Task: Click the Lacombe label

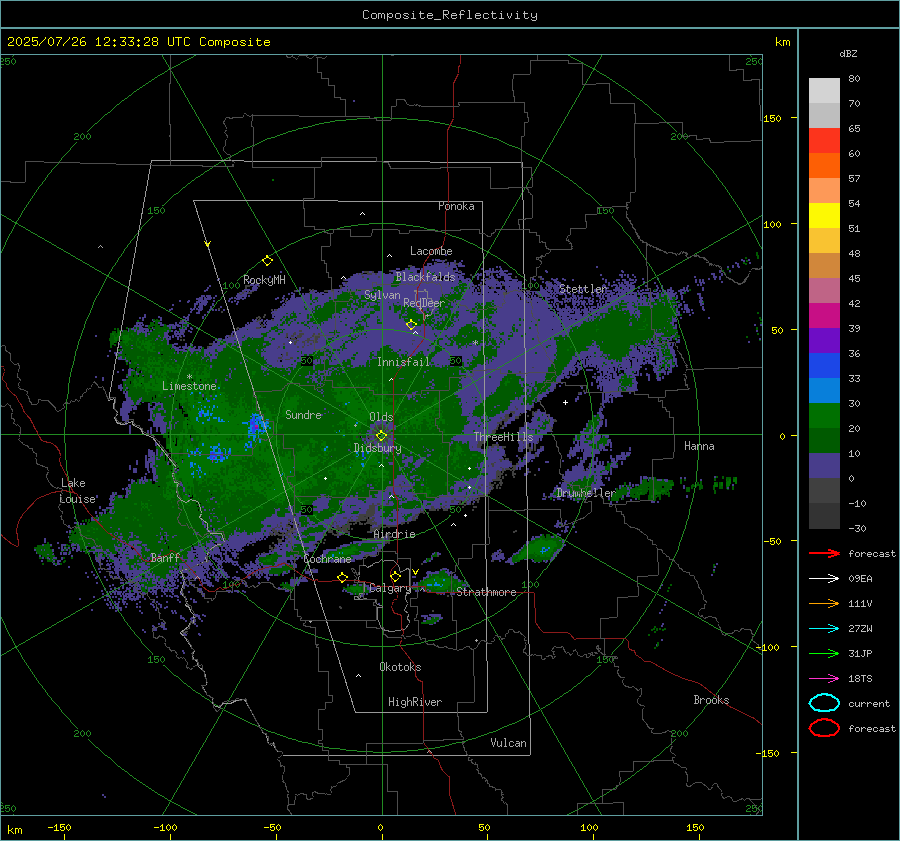Action: click(x=431, y=251)
